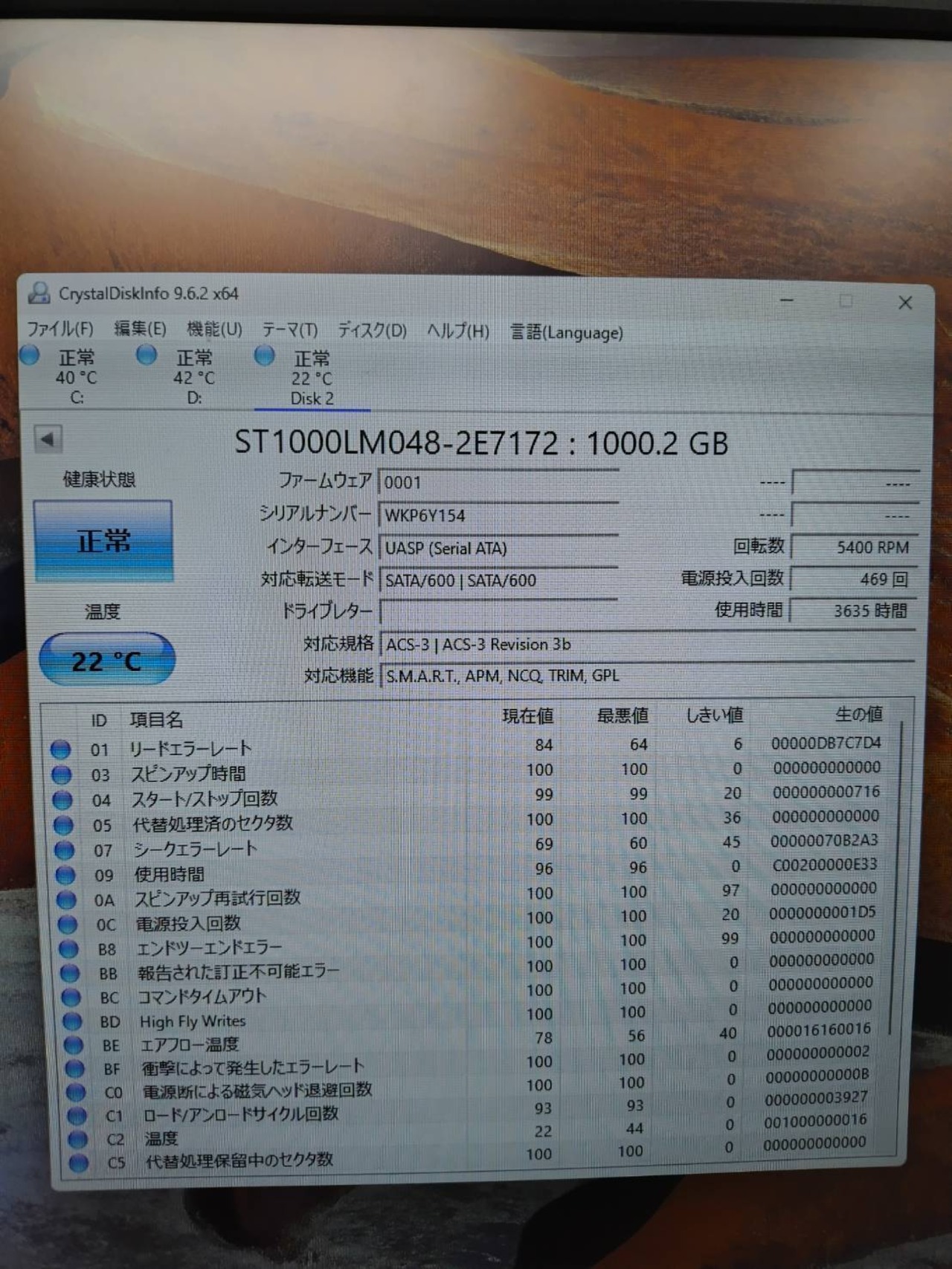Click raw value 00000DB7C7D4
Image resolution: width=952 pixels, height=1269 pixels.
click(826, 743)
